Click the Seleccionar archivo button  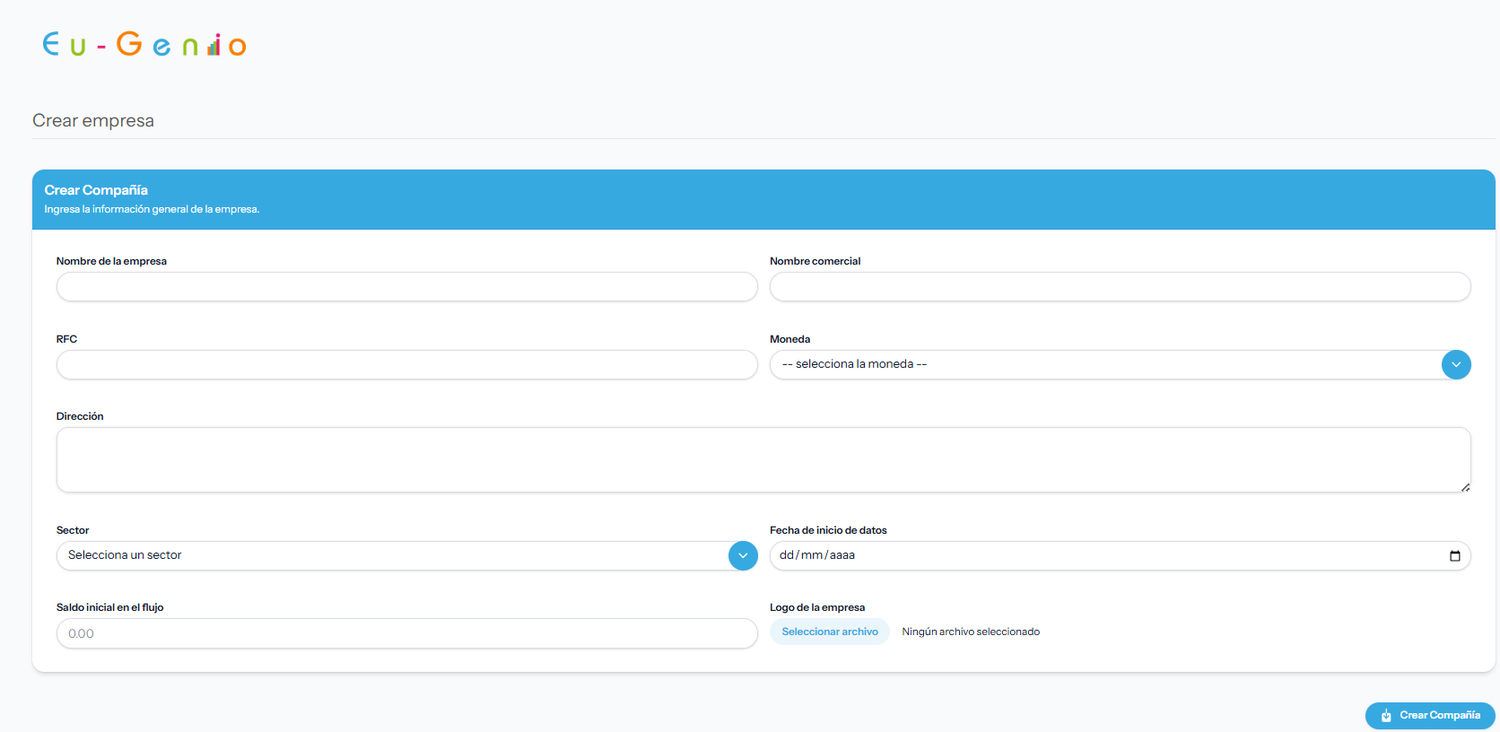tap(830, 632)
